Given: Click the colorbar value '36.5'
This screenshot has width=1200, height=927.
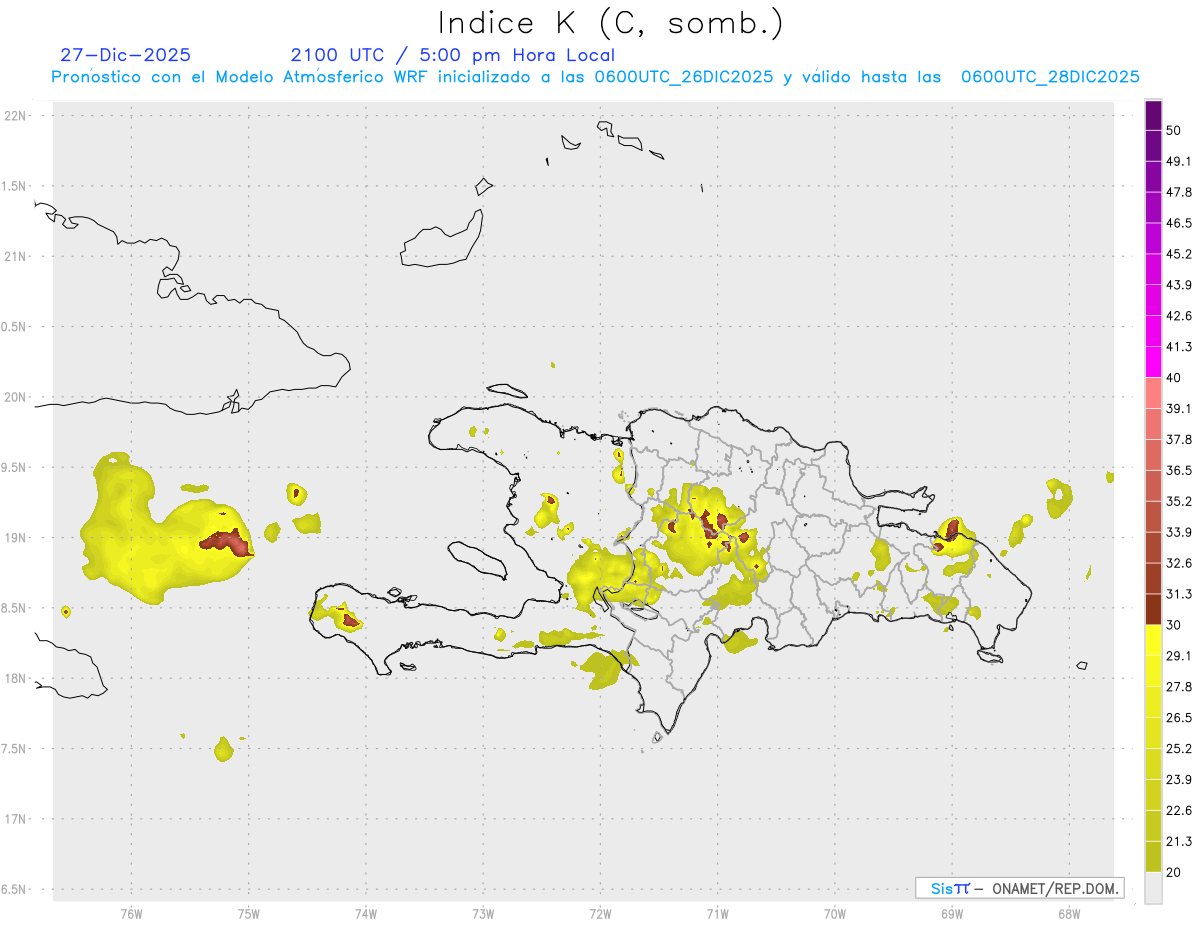Looking at the screenshot, I should click(x=1179, y=470).
